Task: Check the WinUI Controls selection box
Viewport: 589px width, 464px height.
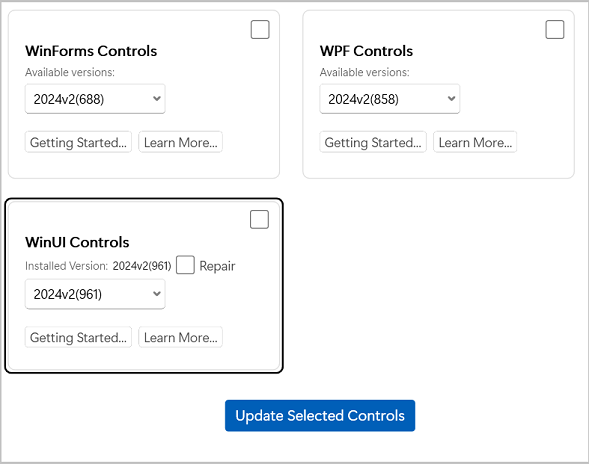Action: (259, 219)
